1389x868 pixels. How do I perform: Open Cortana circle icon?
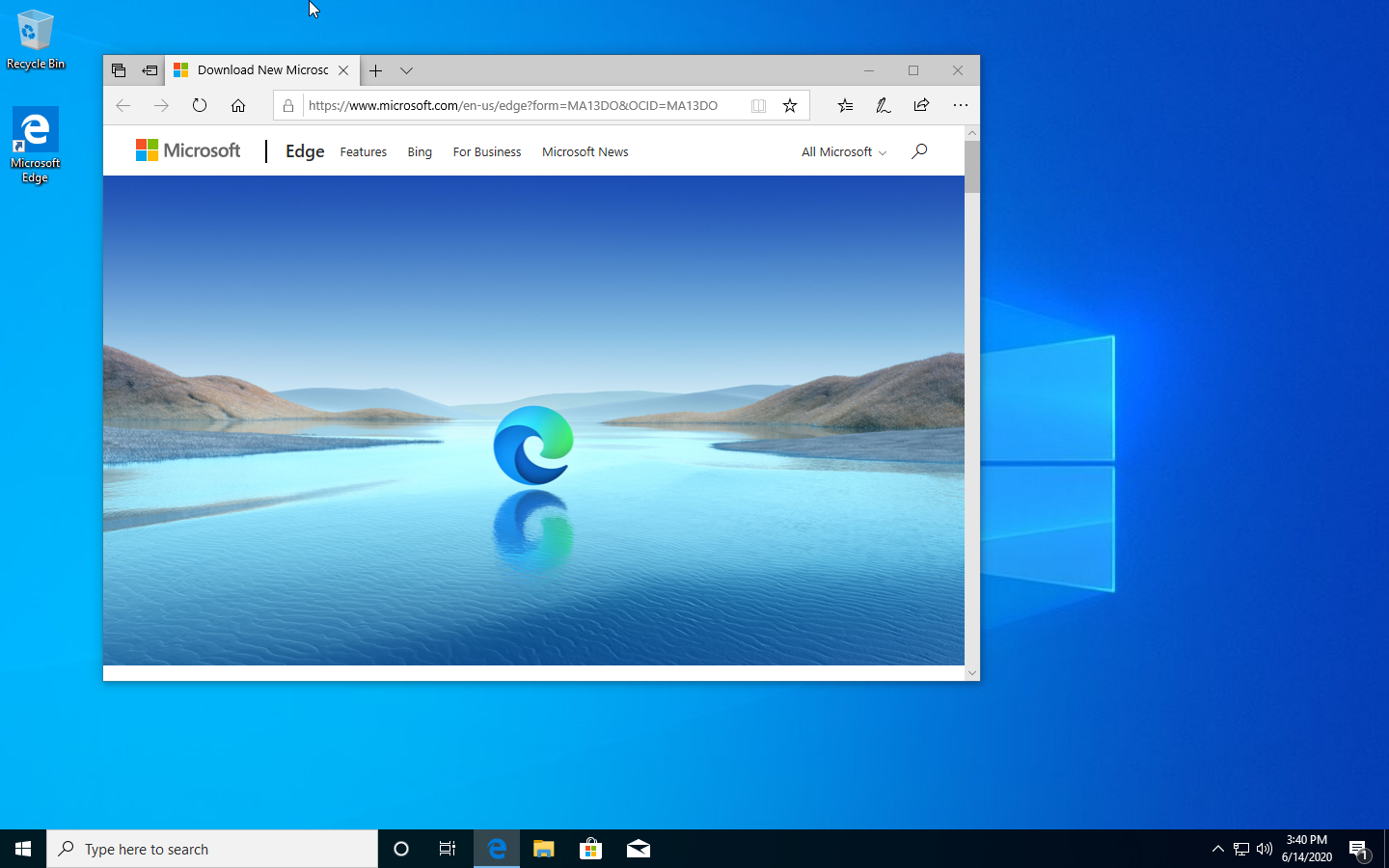pyautogui.click(x=401, y=849)
